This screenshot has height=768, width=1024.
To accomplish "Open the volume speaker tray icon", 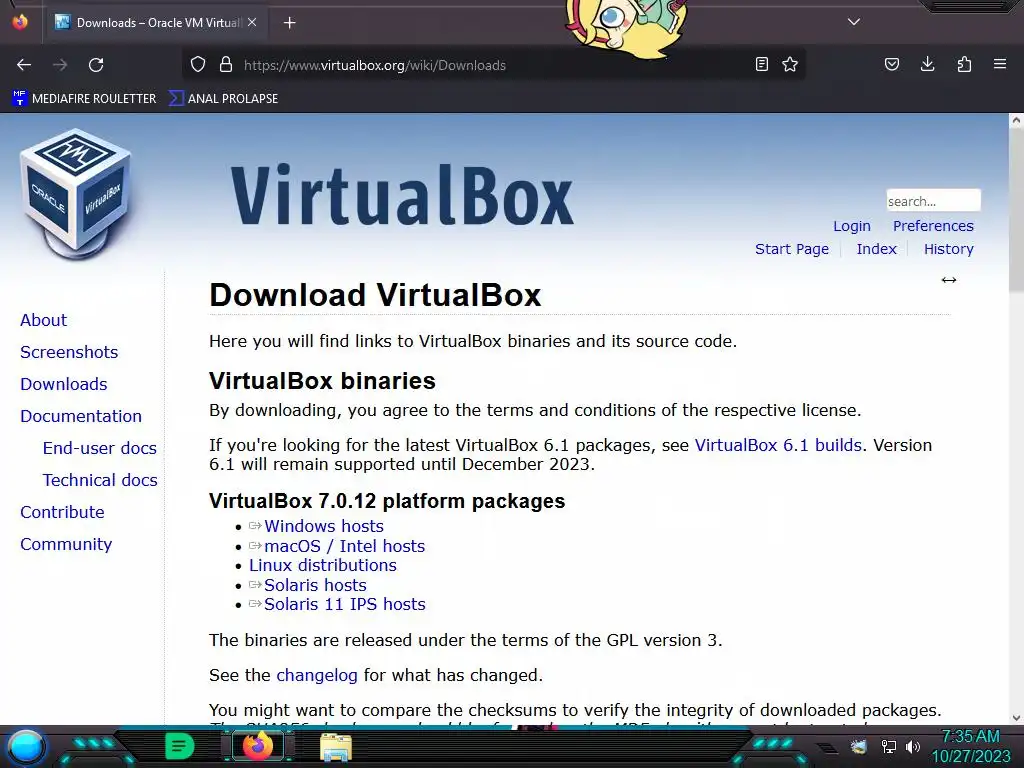I will [913, 746].
